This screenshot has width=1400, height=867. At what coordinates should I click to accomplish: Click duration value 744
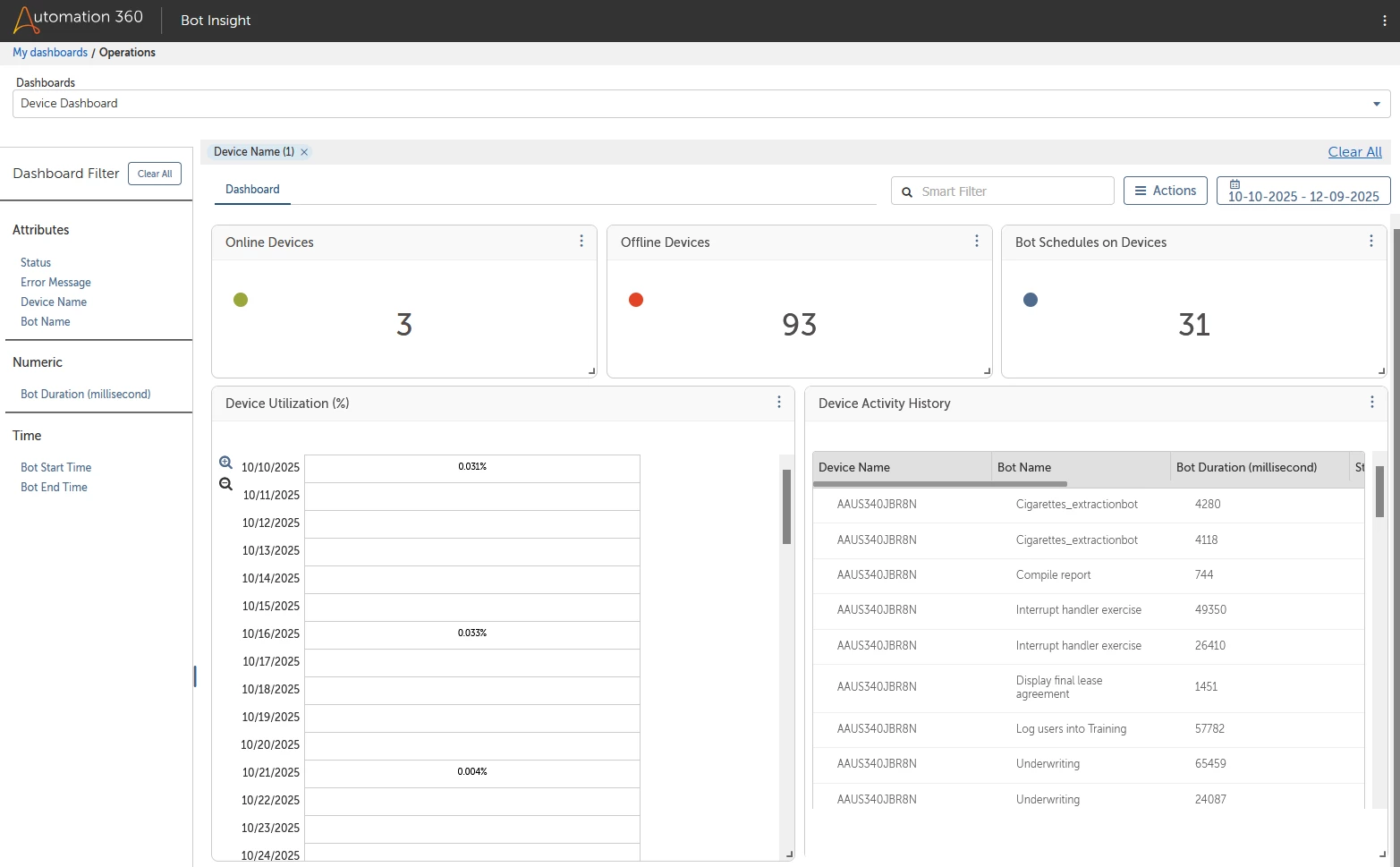(1204, 575)
